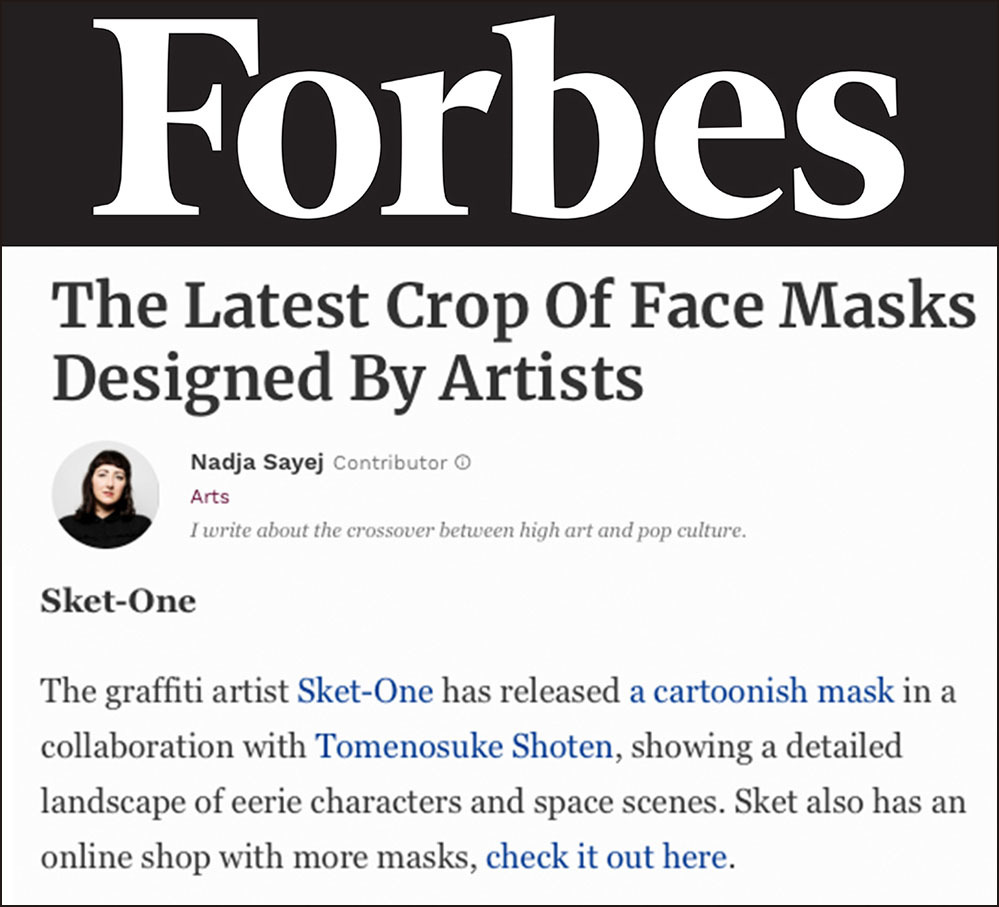
Task: Click the italic author tagline about pop culture
Action: click(x=468, y=531)
